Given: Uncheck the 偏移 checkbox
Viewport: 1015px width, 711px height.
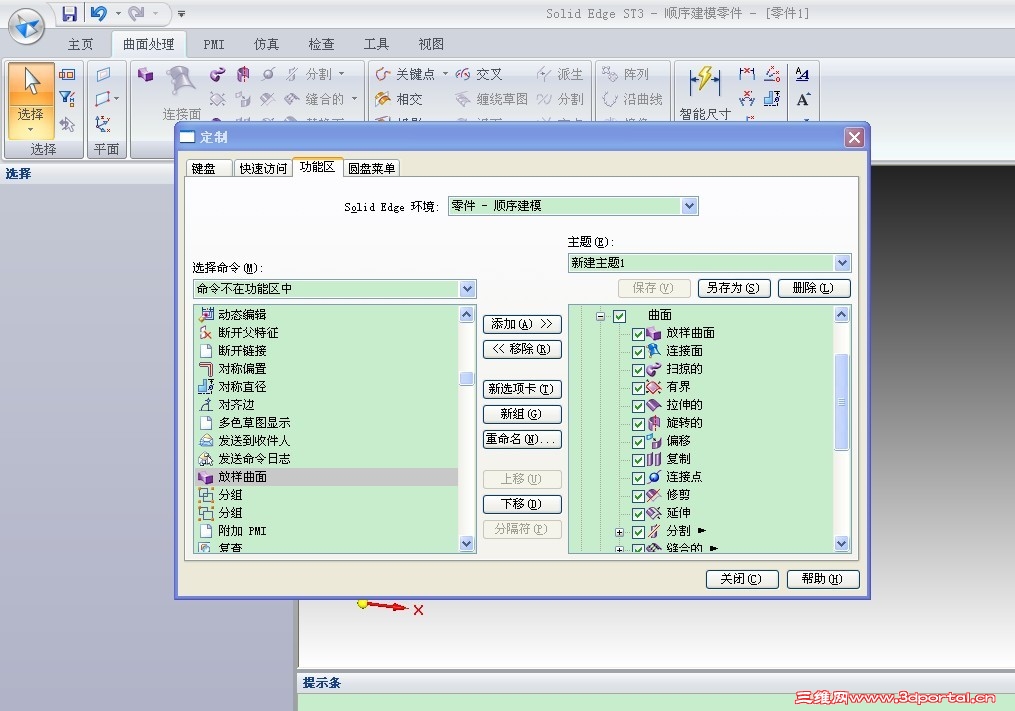Looking at the screenshot, I should pyautogui.click(x=638, y=442).
